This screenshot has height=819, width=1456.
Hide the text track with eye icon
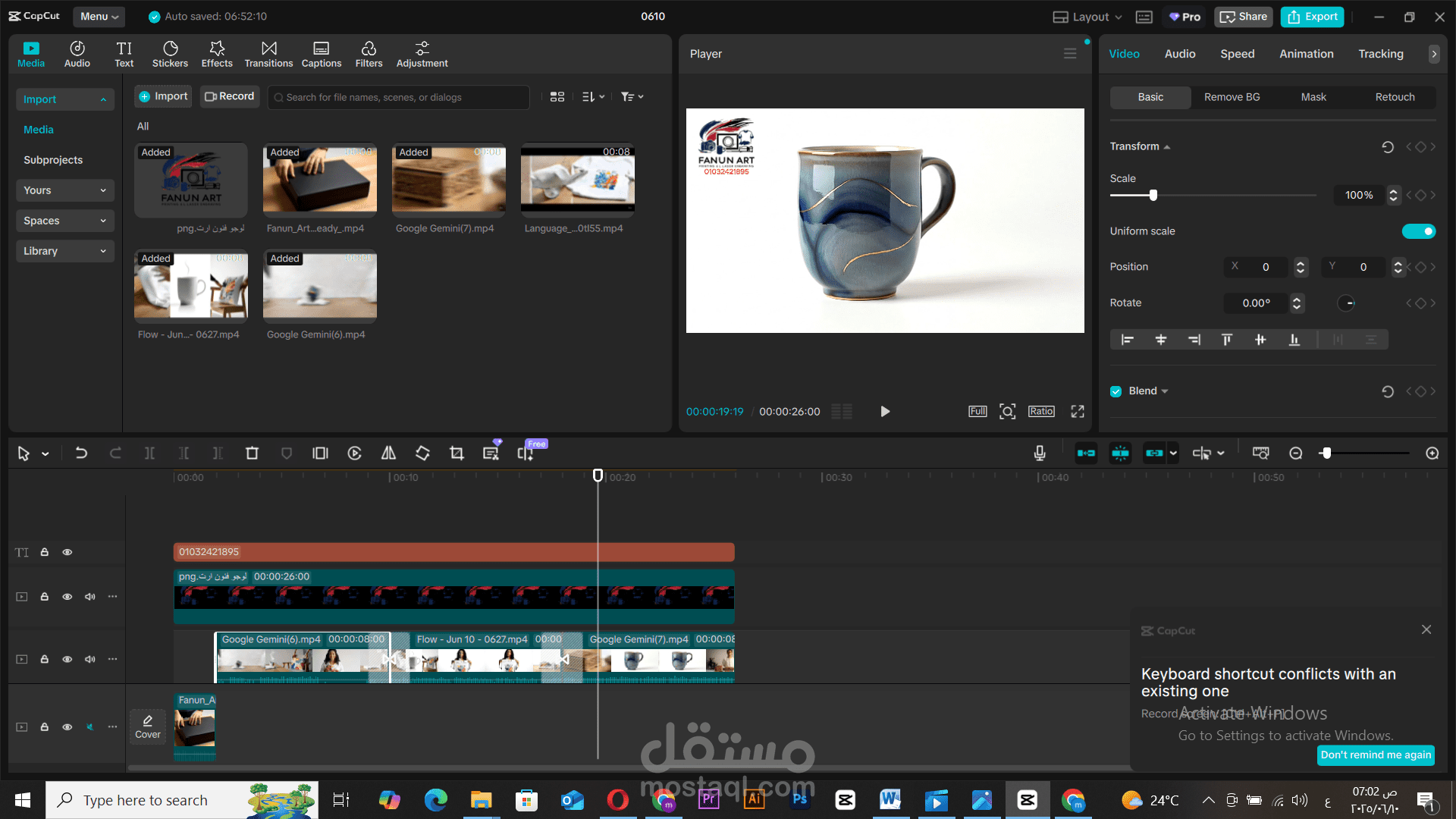(67, 552)
